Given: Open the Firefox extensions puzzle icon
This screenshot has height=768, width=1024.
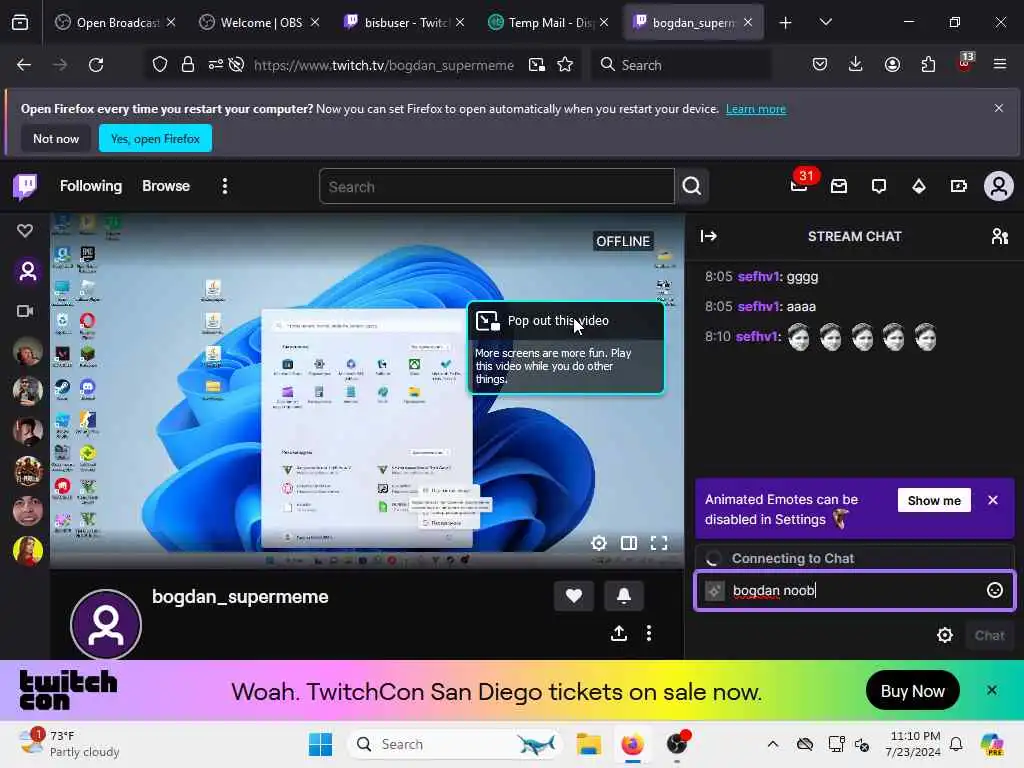Looking at the screenshot, I should [x=928, y=65].
